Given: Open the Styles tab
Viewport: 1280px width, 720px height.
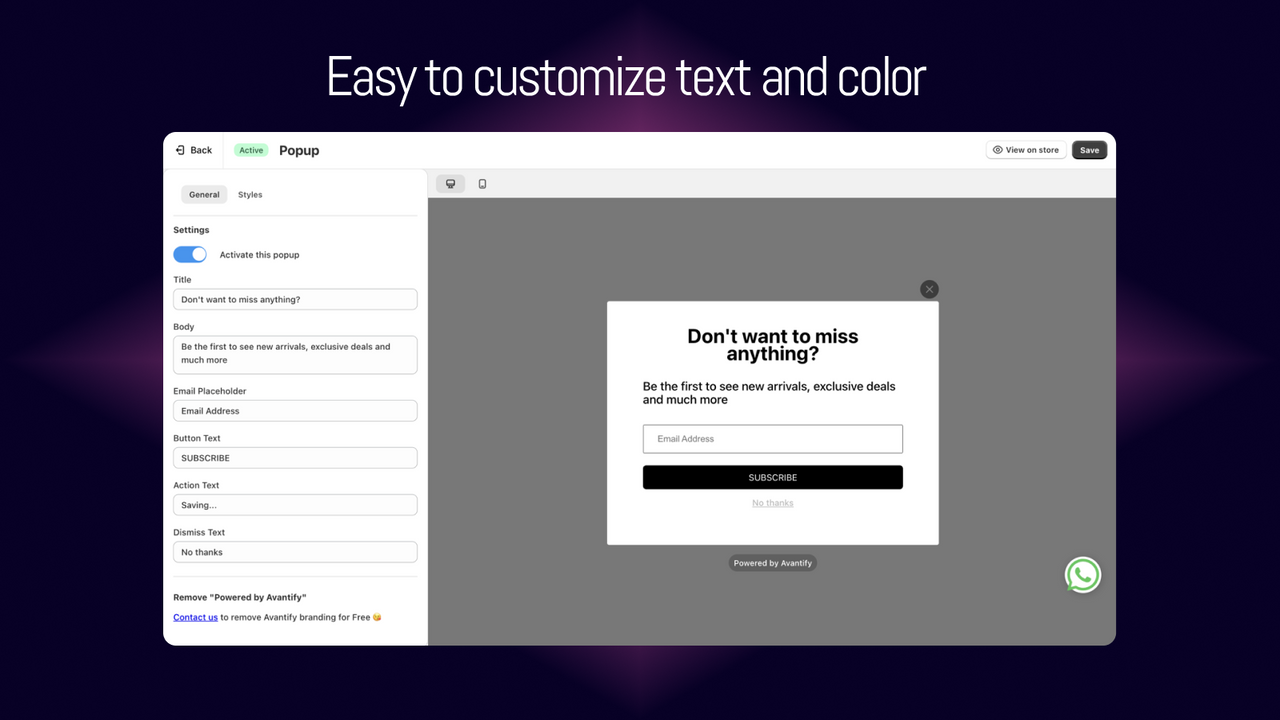Looking at the screenshot, I should [250, 195].
